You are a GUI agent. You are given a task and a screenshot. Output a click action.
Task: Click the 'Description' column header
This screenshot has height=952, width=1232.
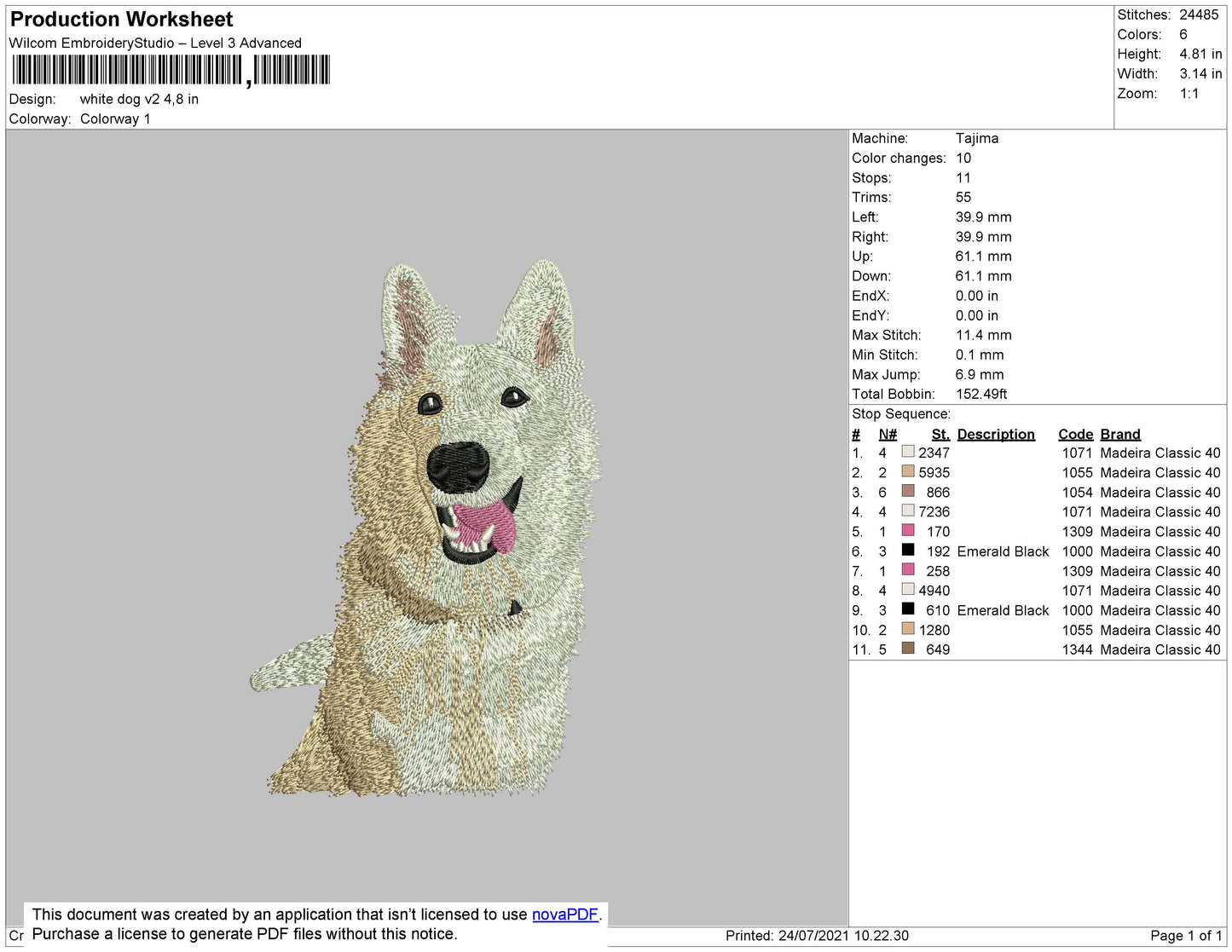[x=996, y=434]
